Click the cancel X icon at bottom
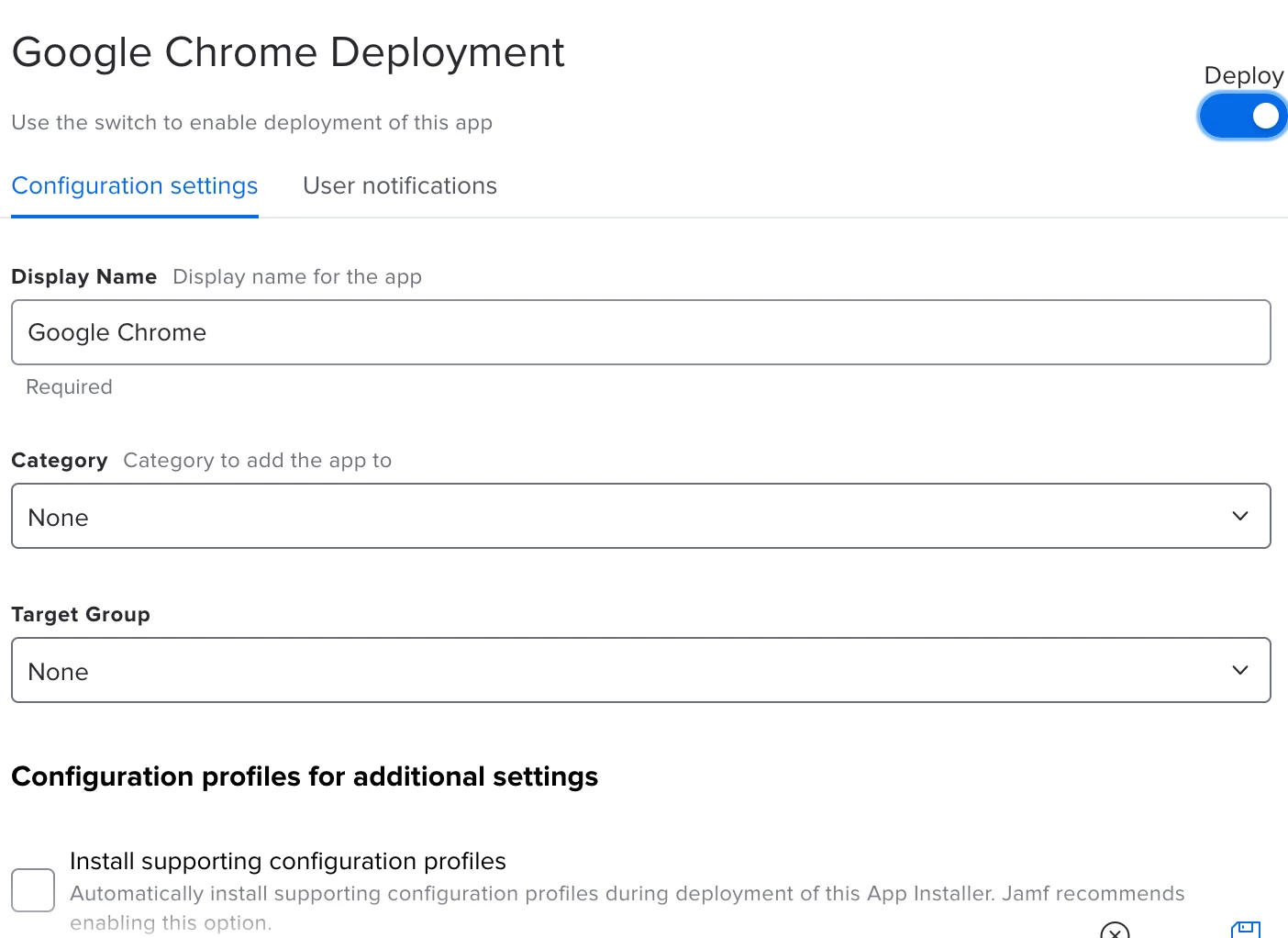 coord(1115,931)
